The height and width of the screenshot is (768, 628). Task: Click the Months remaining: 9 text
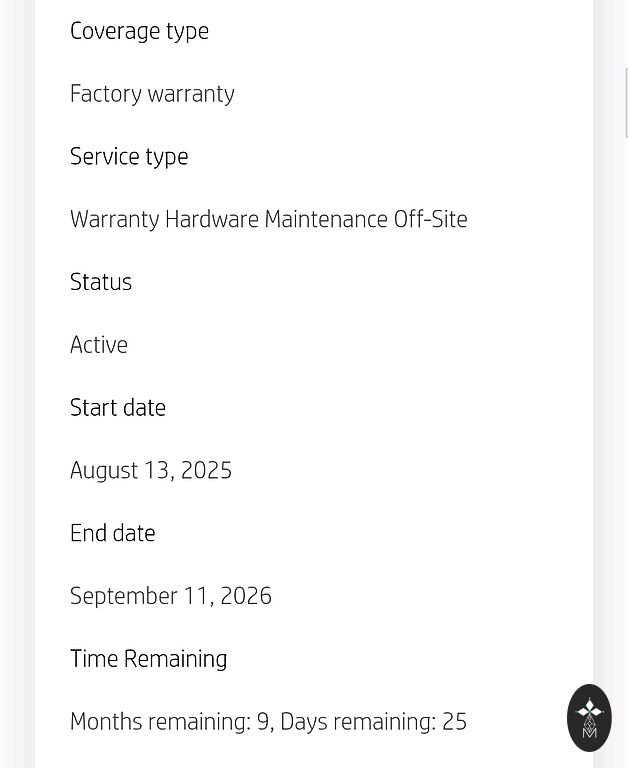[x=169, y=722]
